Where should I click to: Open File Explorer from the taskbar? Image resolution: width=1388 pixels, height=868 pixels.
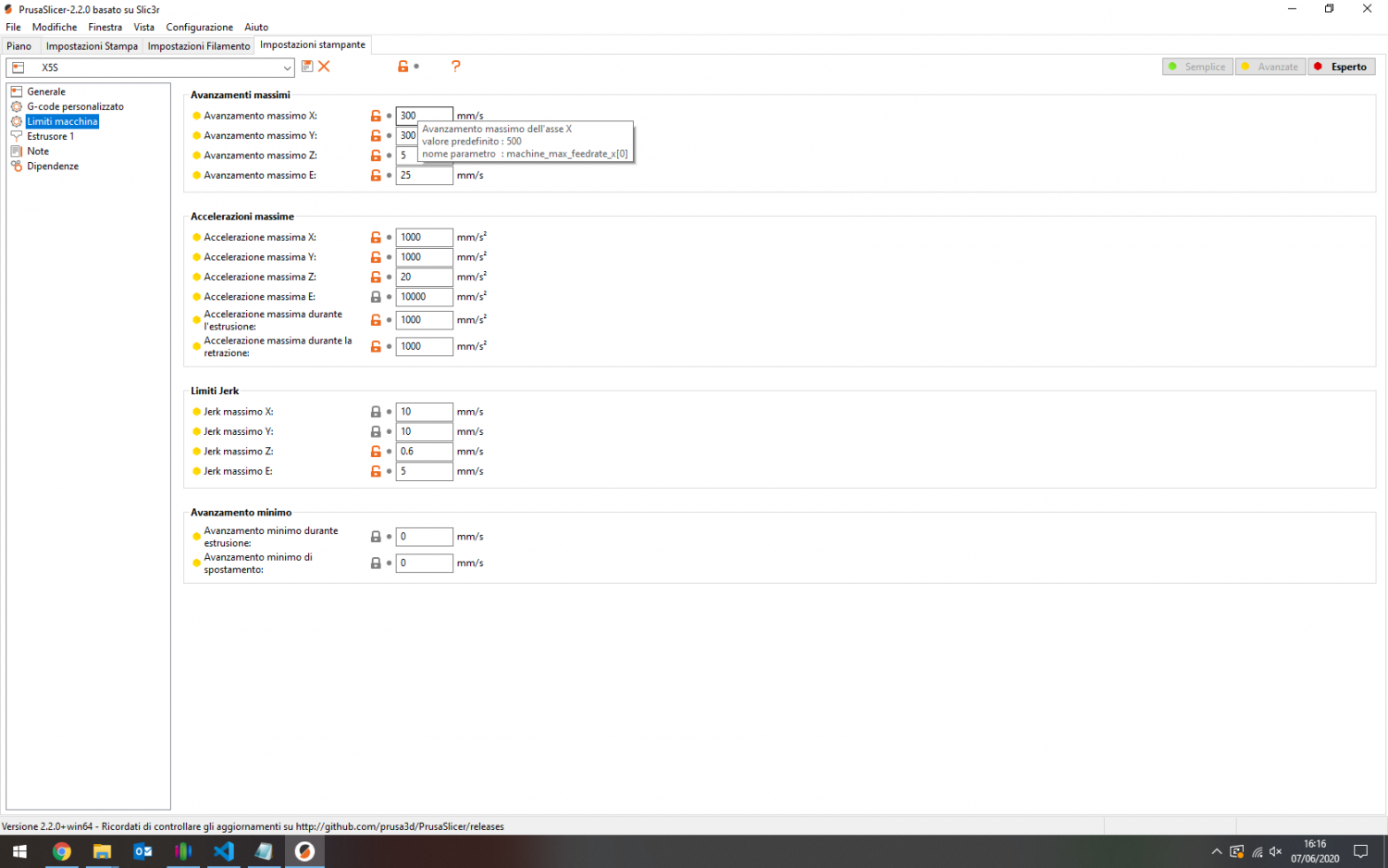(102, 851)
